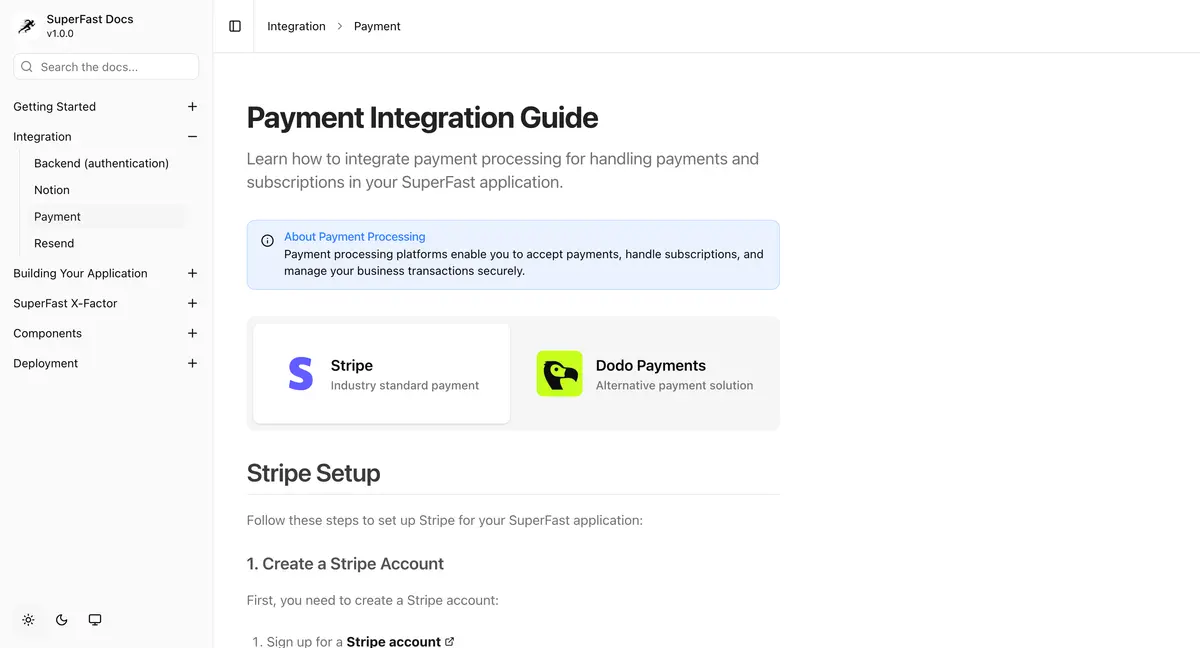This screenshot has width=1200, height=648.
Task: Click the Search the docs input field
Action: click(105, 65)
